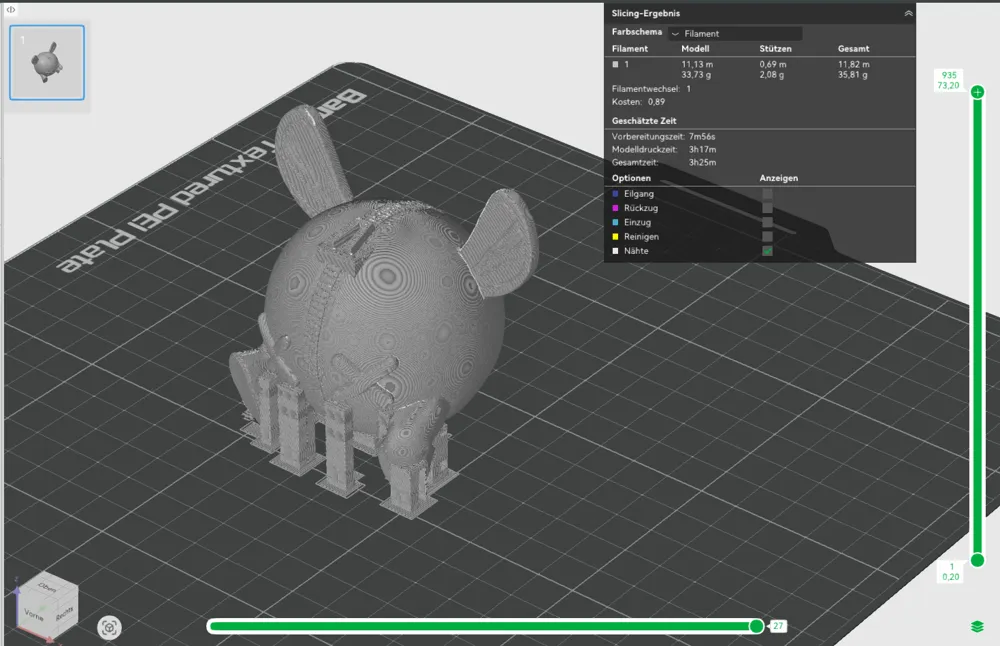This screenshot has height=646, width=1000.
Task: Click the Oben face of orientation cube
Action: [48, 587]
